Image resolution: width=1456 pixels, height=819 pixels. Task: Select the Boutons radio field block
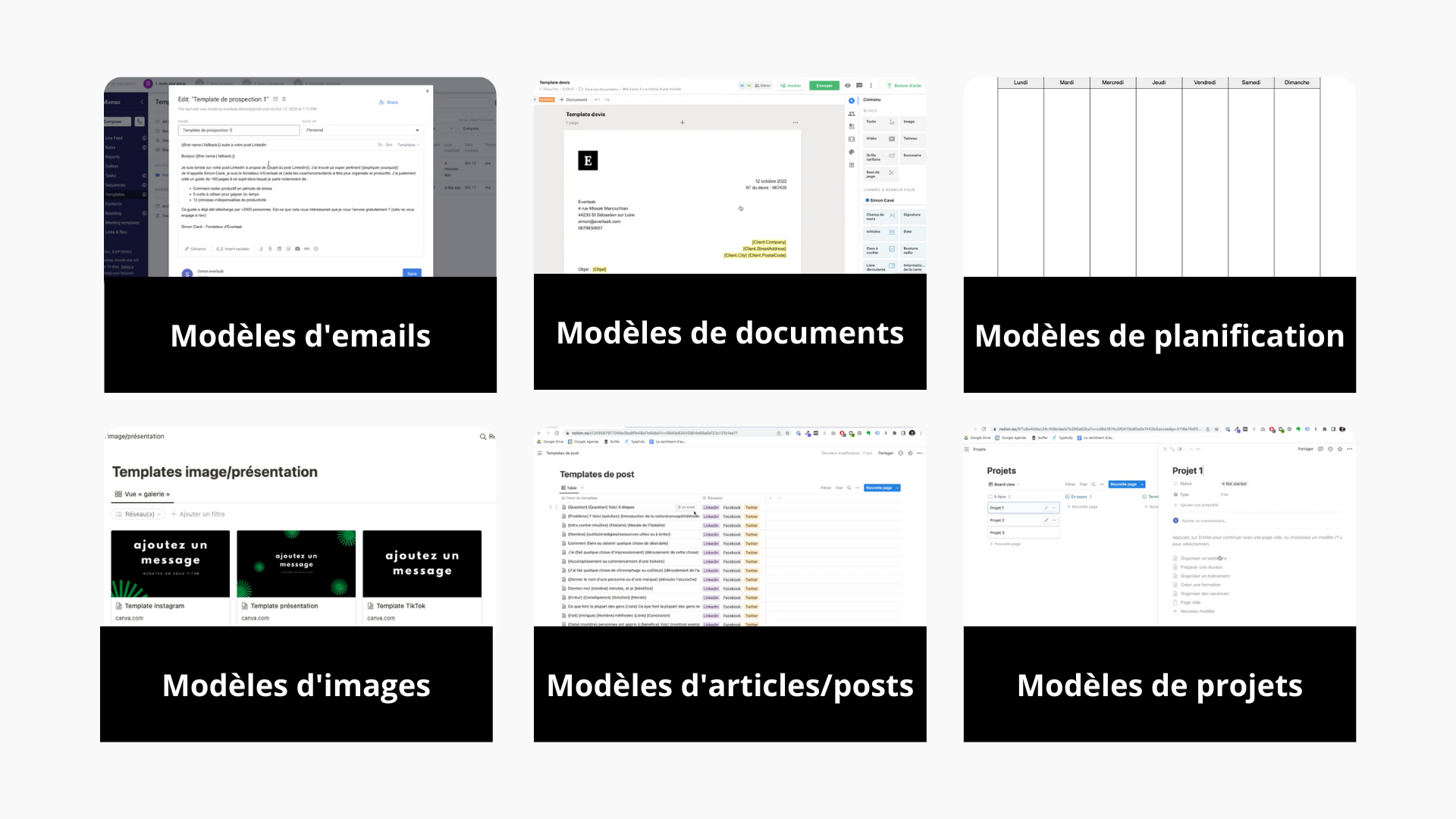912,249
